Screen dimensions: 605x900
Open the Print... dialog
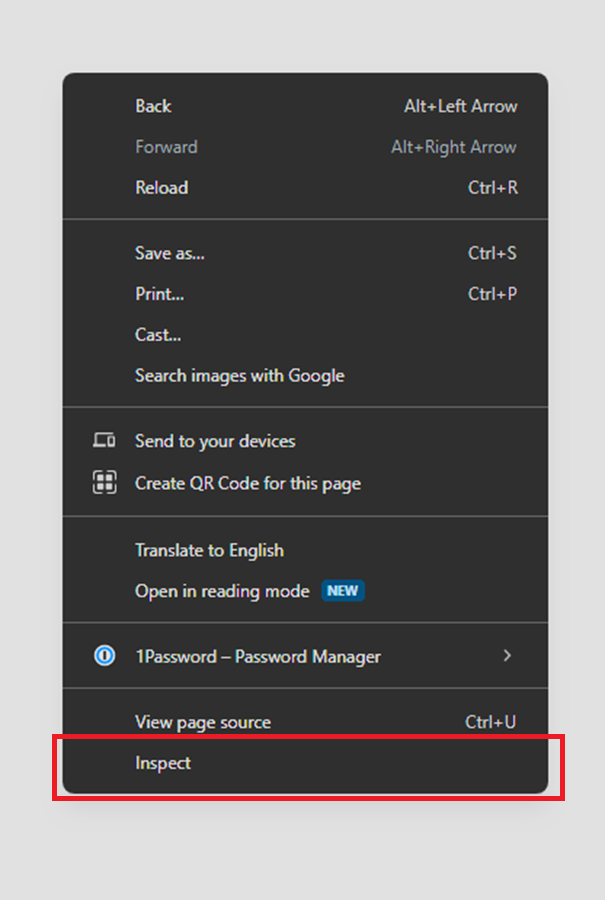305,294
